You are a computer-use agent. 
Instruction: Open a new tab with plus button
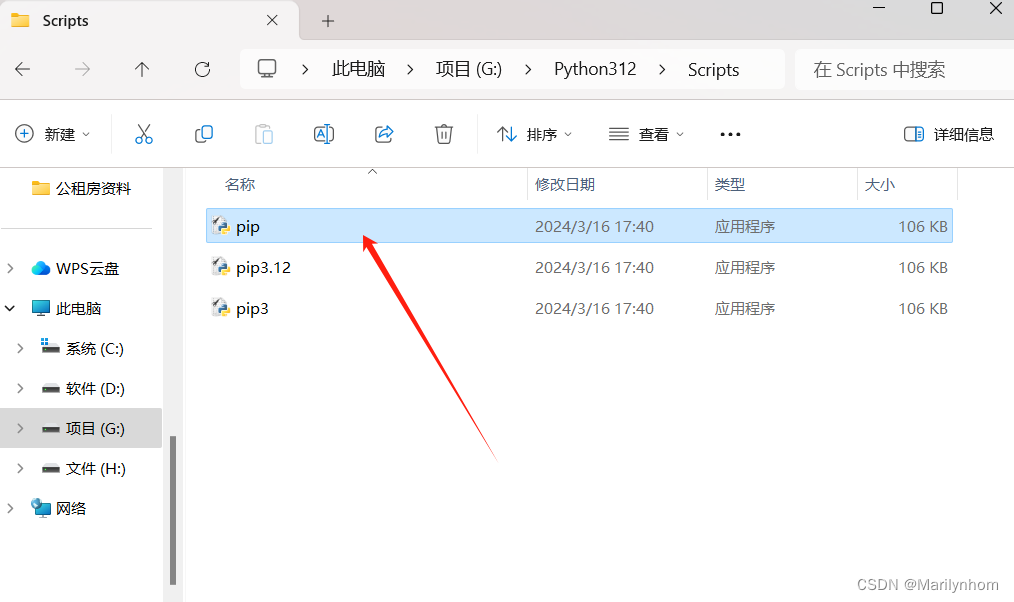point(328,21)
